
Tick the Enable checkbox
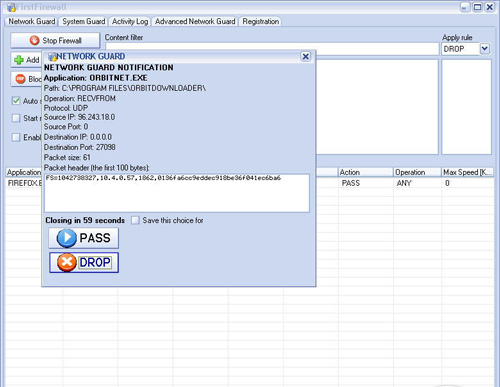click(16, 137)
